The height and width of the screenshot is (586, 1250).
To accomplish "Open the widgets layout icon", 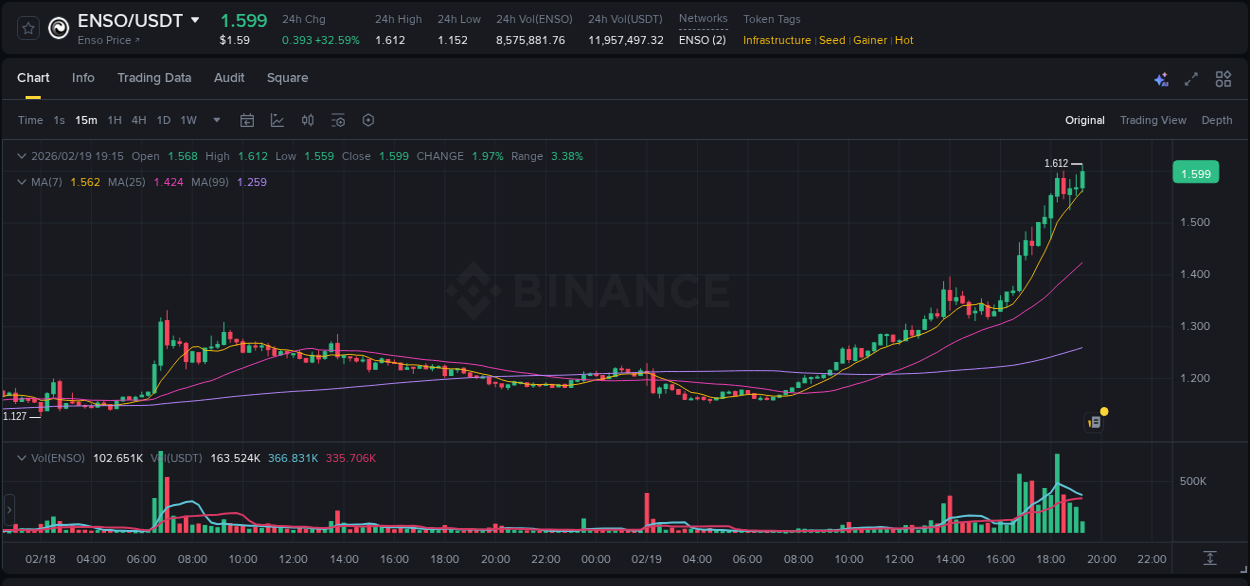I will click(x=1222, y=78).
